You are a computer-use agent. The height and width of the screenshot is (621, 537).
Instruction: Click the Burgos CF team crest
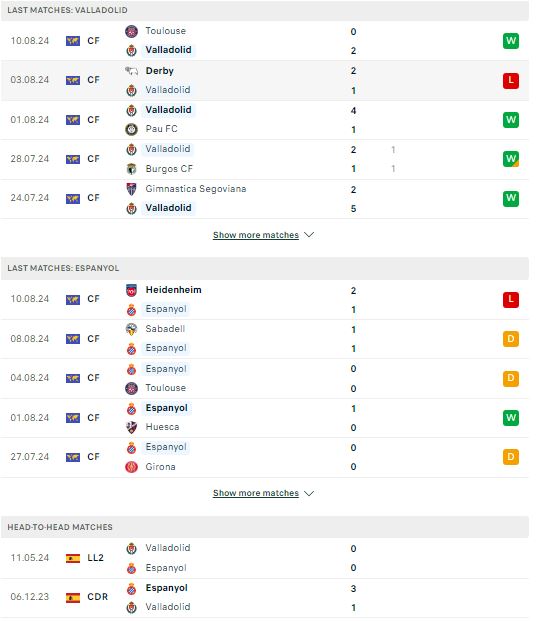pos(131,169)
